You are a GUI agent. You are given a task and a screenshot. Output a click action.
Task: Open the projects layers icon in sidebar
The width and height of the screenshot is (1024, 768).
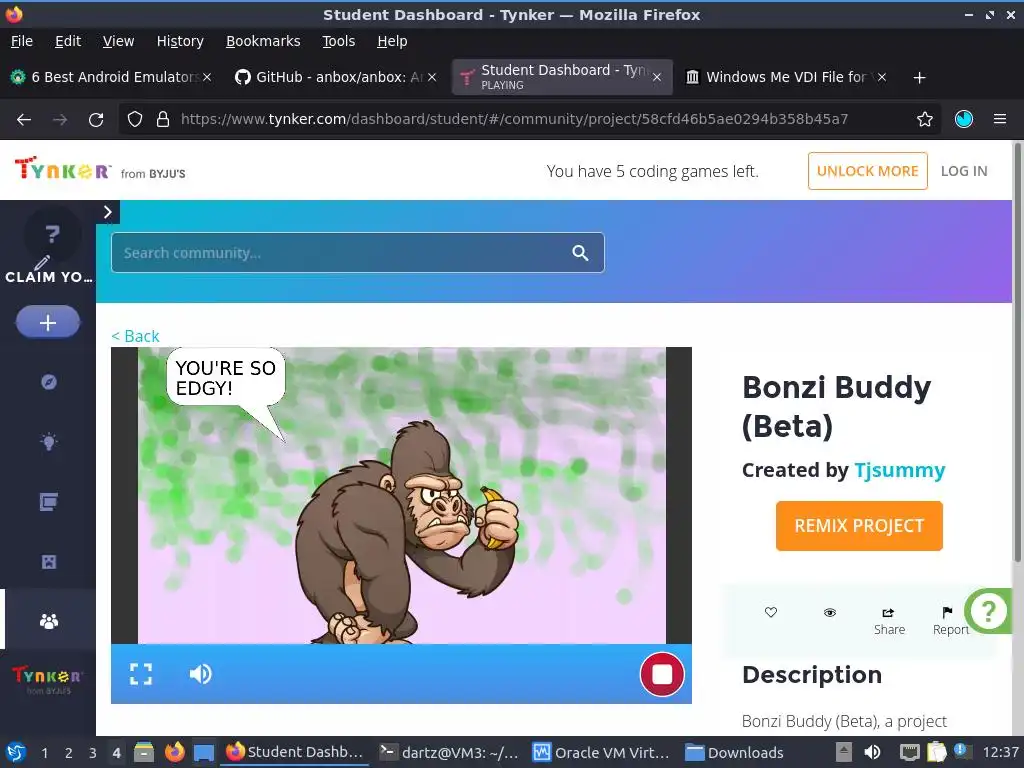(48, 502)
